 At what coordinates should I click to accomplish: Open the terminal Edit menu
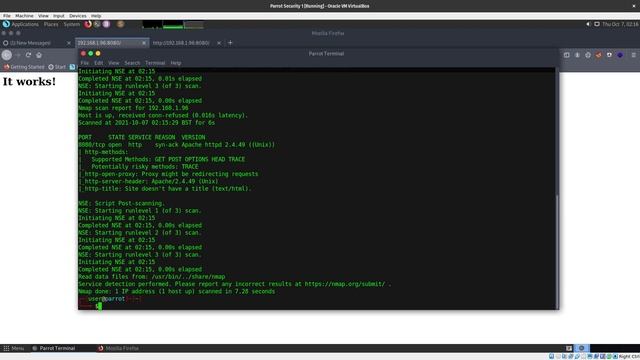(99, 63)
